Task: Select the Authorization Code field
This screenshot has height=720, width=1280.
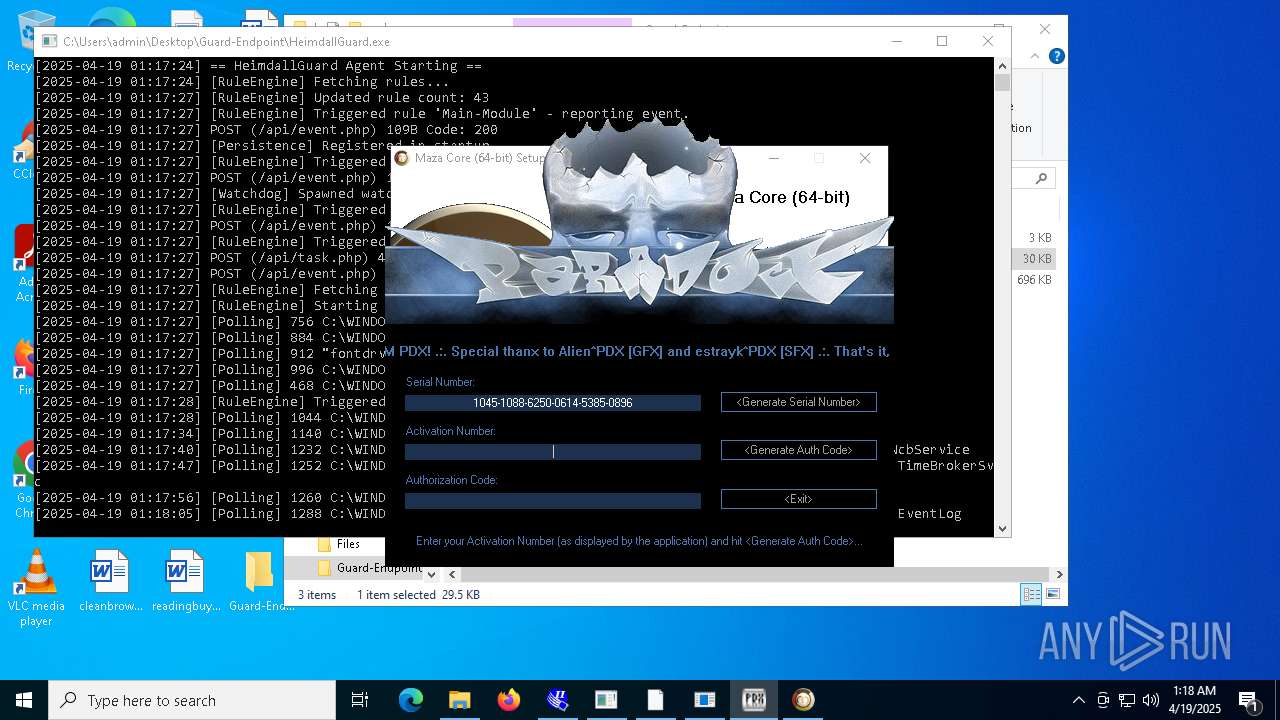Action: 553,501
